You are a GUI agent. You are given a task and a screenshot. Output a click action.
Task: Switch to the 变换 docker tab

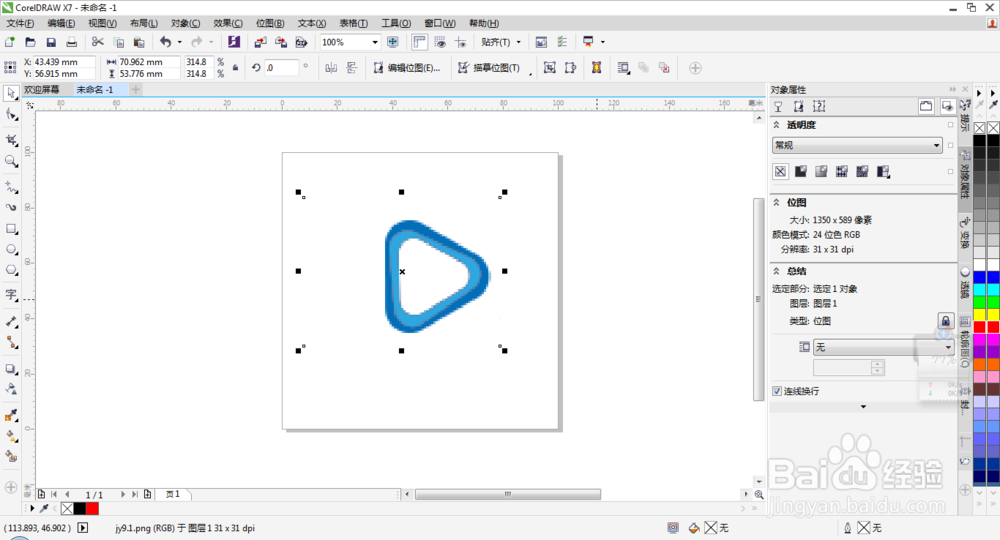click(965, 233)
